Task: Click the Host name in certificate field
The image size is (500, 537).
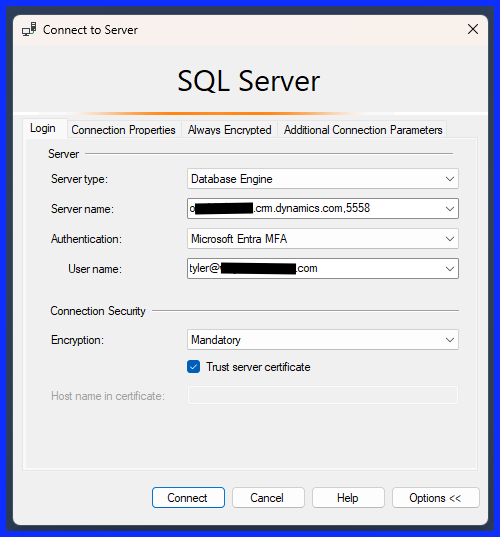Action: pyautogui.click(x=323, y=396)
